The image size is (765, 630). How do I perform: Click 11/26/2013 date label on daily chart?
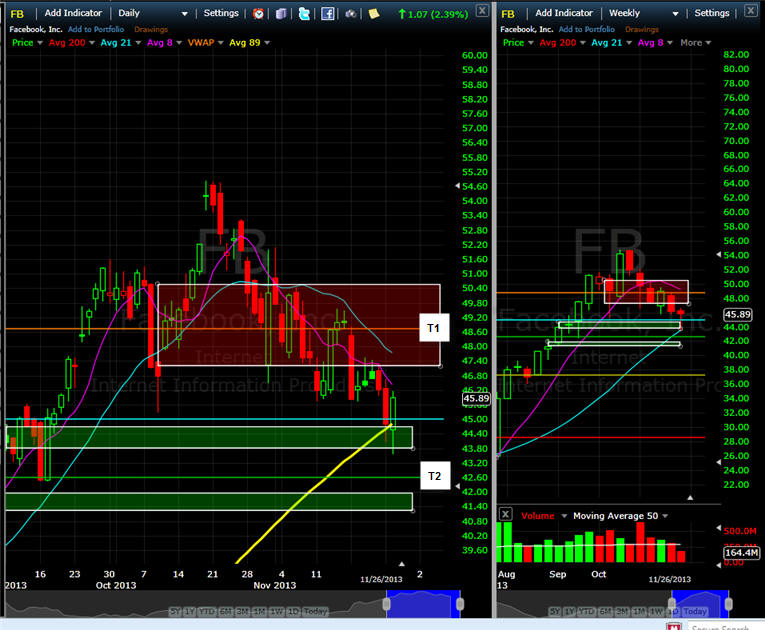[x=381, y=579]
